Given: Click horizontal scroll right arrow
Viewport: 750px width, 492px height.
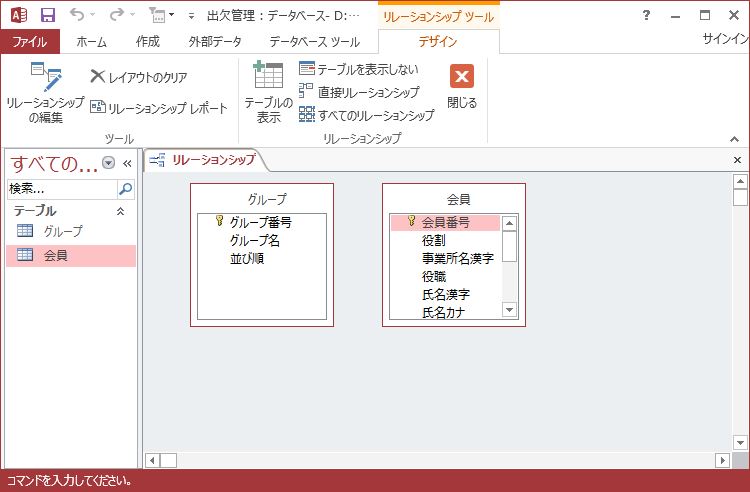Looking at the screenshot, I should coord(722,460).
